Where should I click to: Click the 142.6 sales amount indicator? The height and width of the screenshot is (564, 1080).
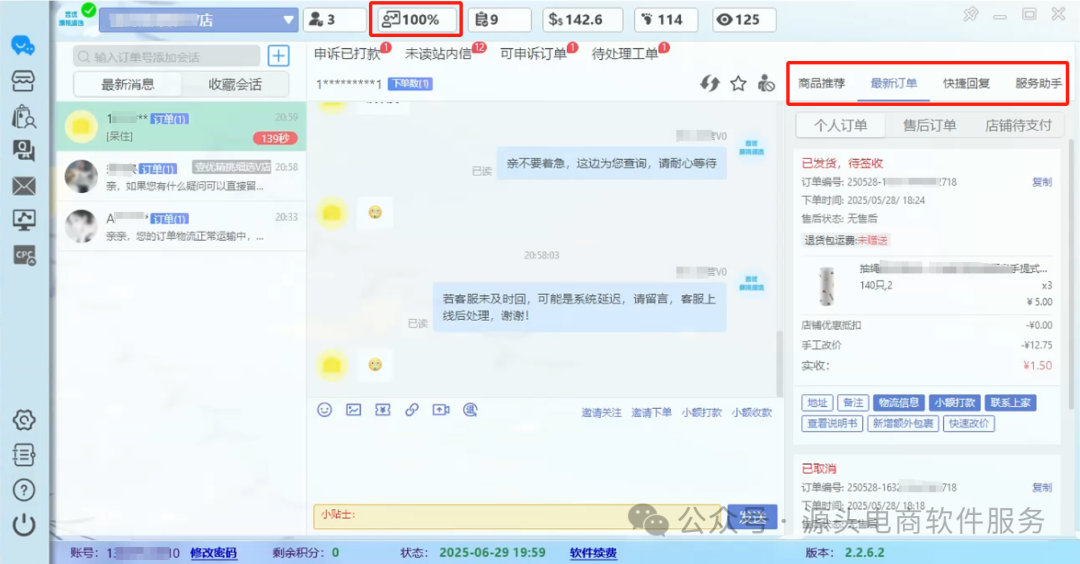point(583,19)
